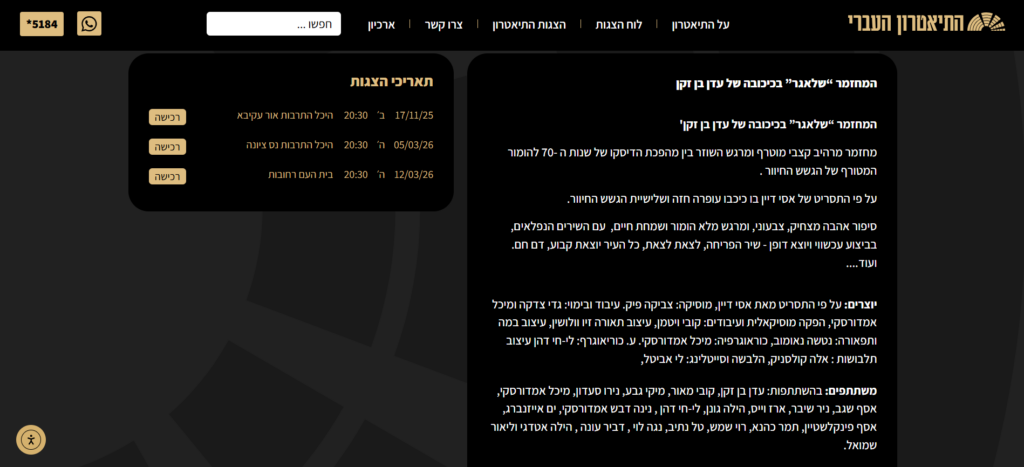The image size is (1024, 467).
Task: Call the *5184 phone button
Action: coord(42,24)
